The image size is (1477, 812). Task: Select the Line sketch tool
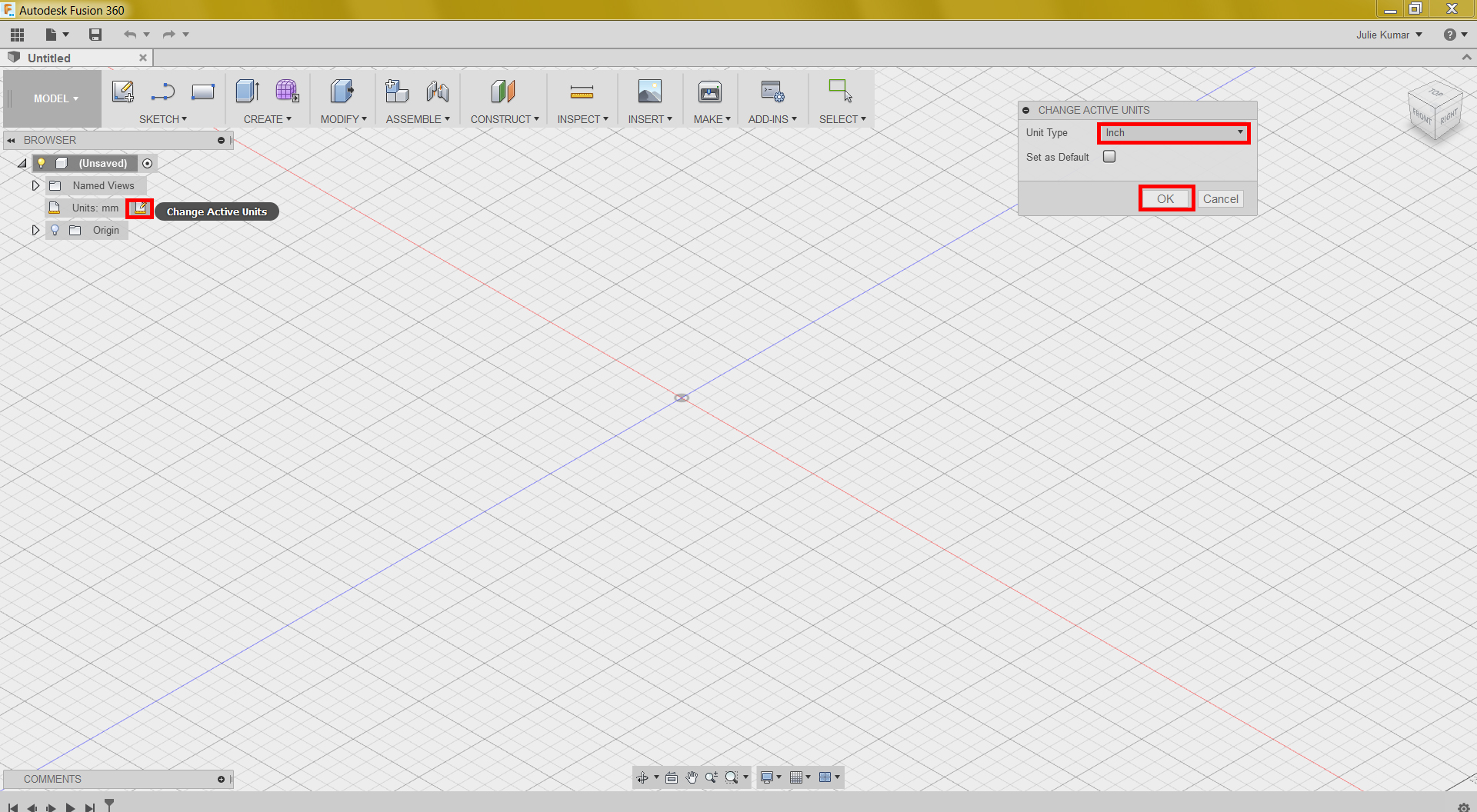point(163,92)
